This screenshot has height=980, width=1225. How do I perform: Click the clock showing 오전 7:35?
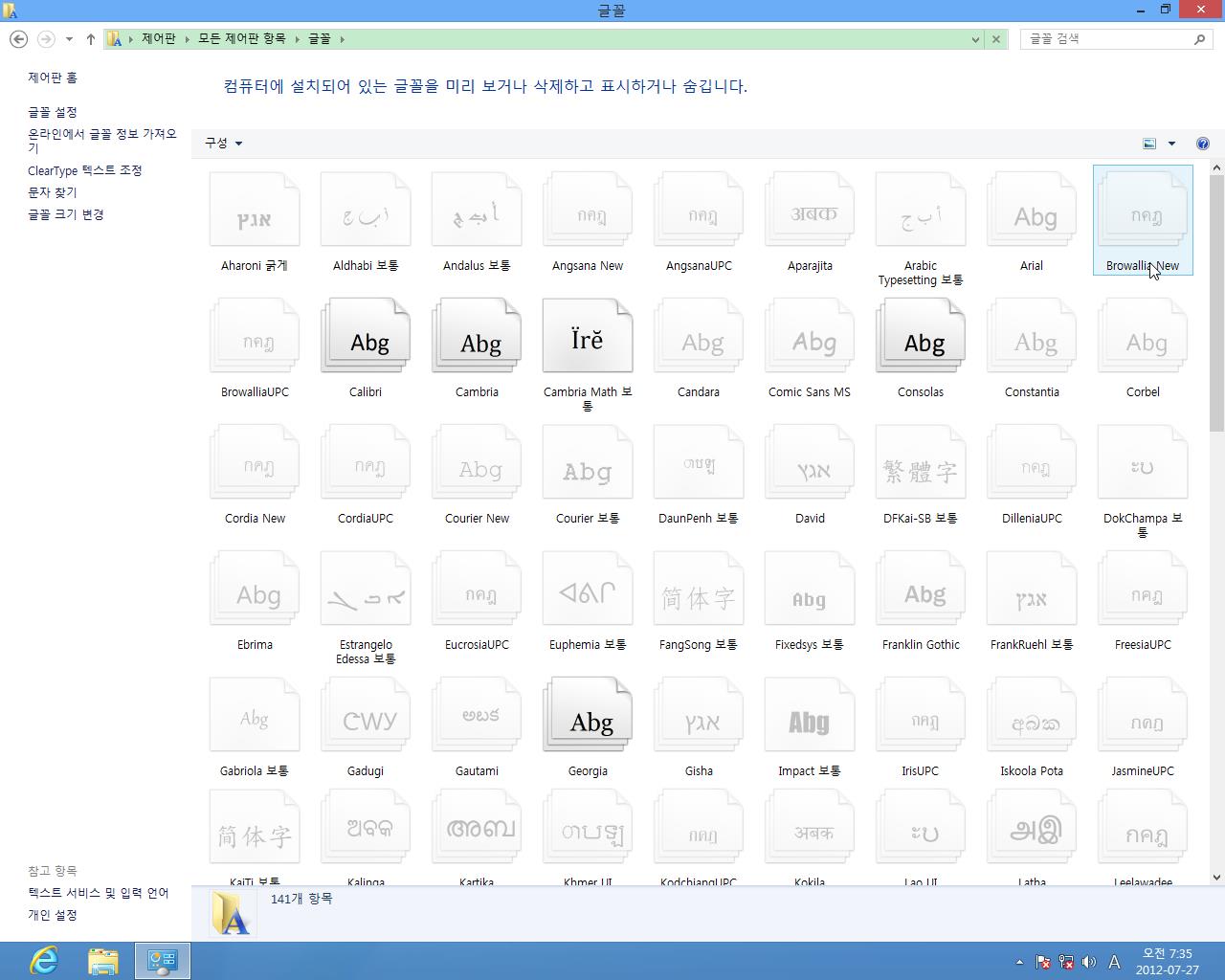[x=1168, y=961]
